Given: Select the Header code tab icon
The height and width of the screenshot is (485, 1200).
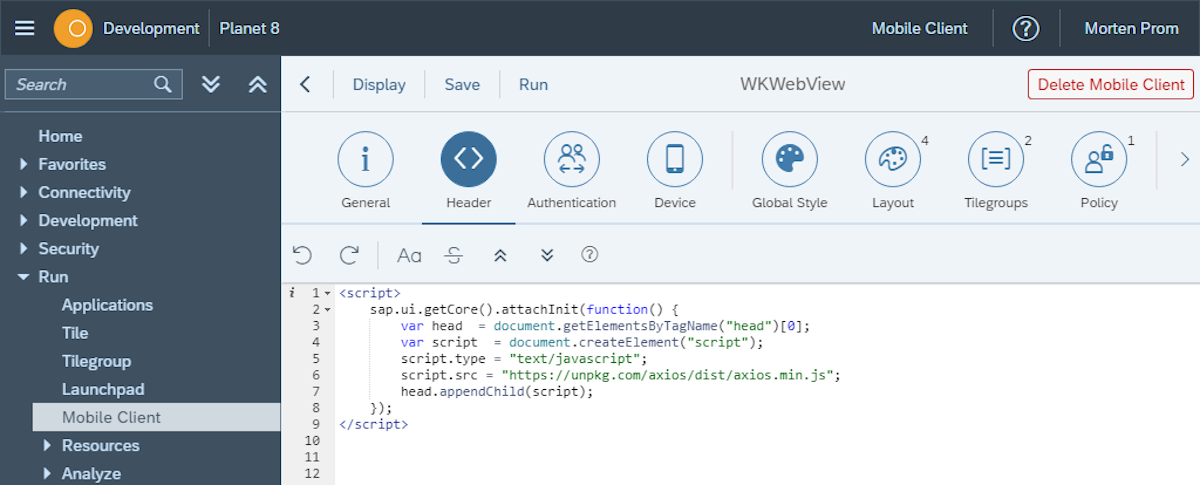Looking at the screenshot, I should [x=469, y=159].
